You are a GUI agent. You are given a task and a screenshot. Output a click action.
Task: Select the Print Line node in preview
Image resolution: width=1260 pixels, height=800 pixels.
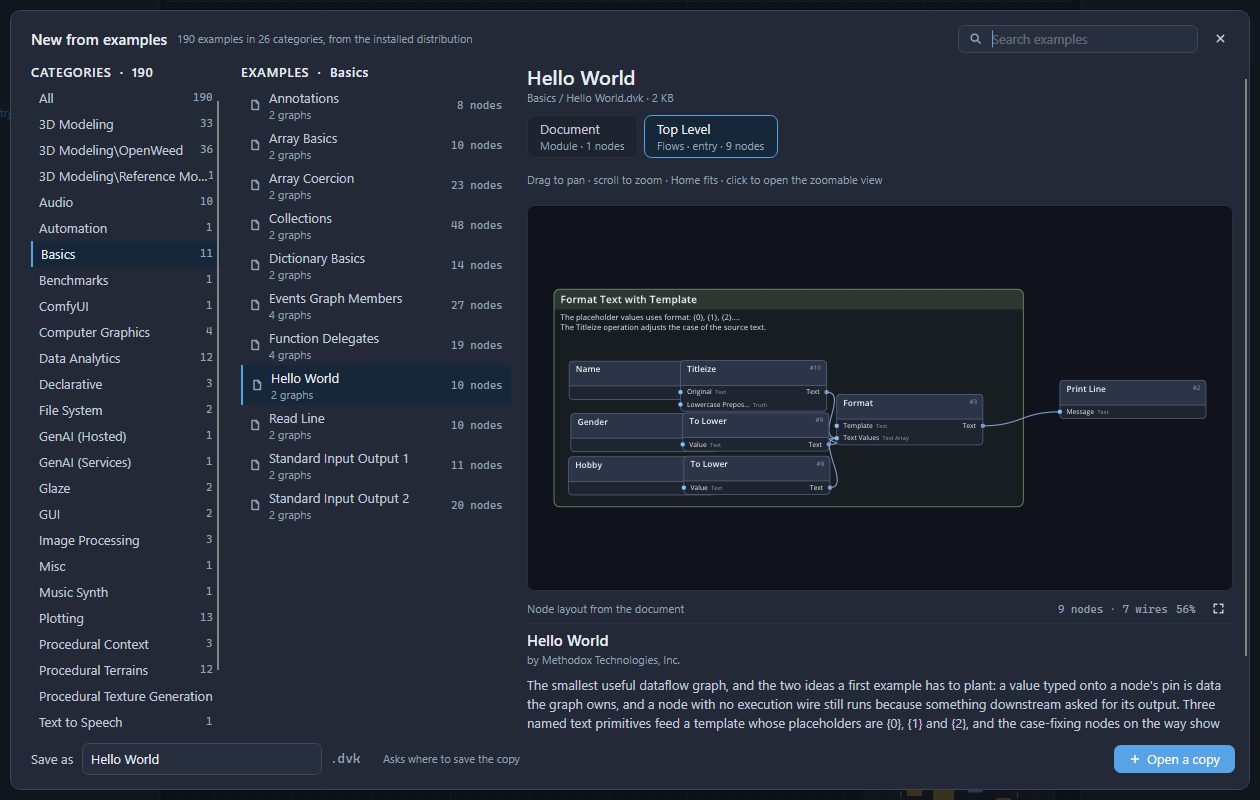1132,399
